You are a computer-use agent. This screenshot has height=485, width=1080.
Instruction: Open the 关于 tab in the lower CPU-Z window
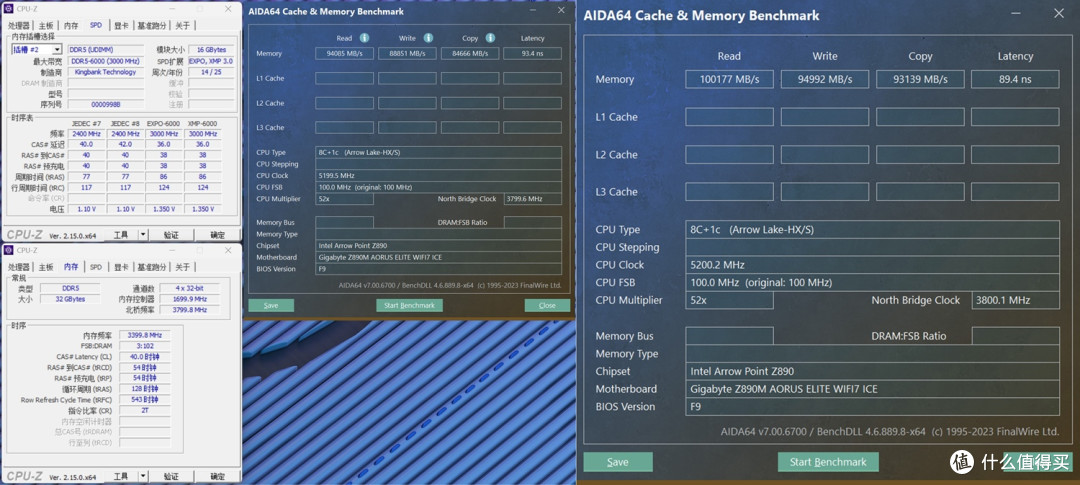pyautogui.click(x=182, y=267)
